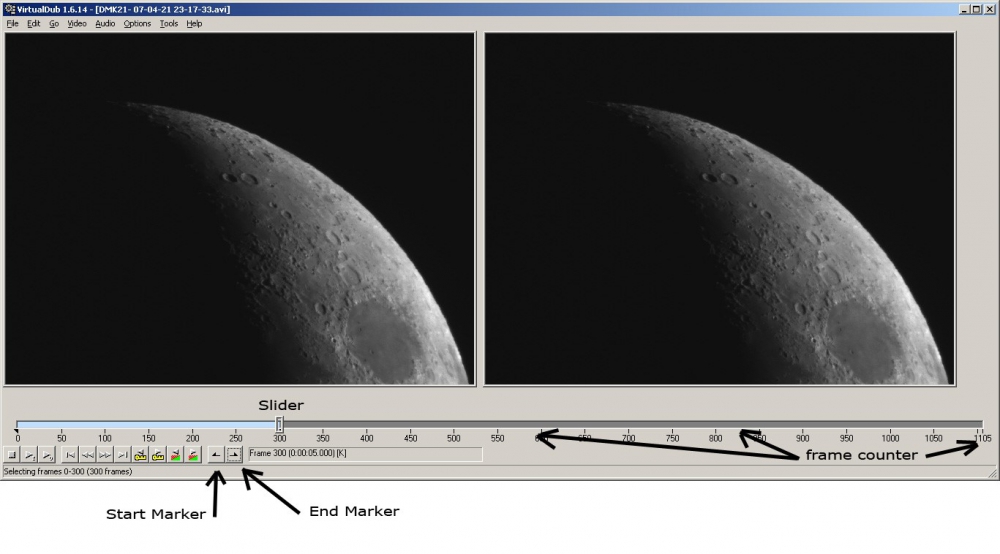Play the output video preview
The height and width of the screenshot is (554, 1000).
coord(47,455)
